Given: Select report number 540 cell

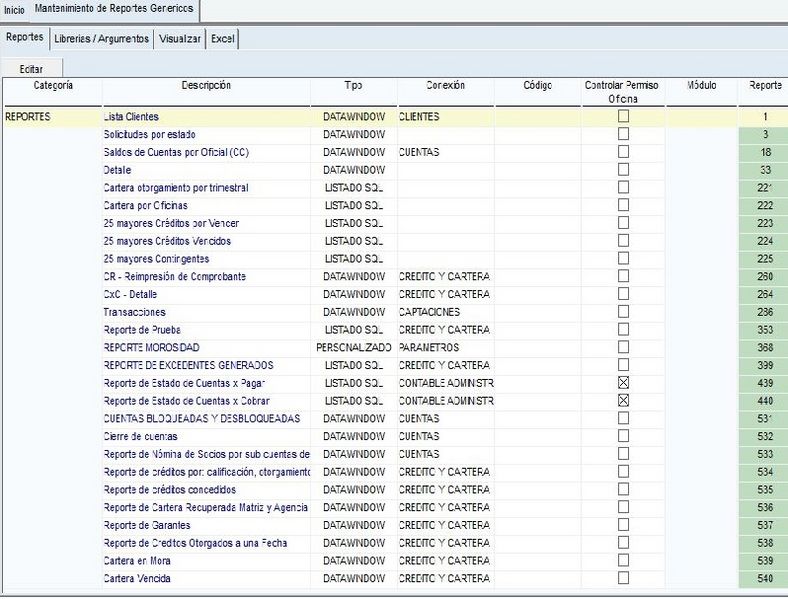Looking at the screenshot, I should coord(764,579).
